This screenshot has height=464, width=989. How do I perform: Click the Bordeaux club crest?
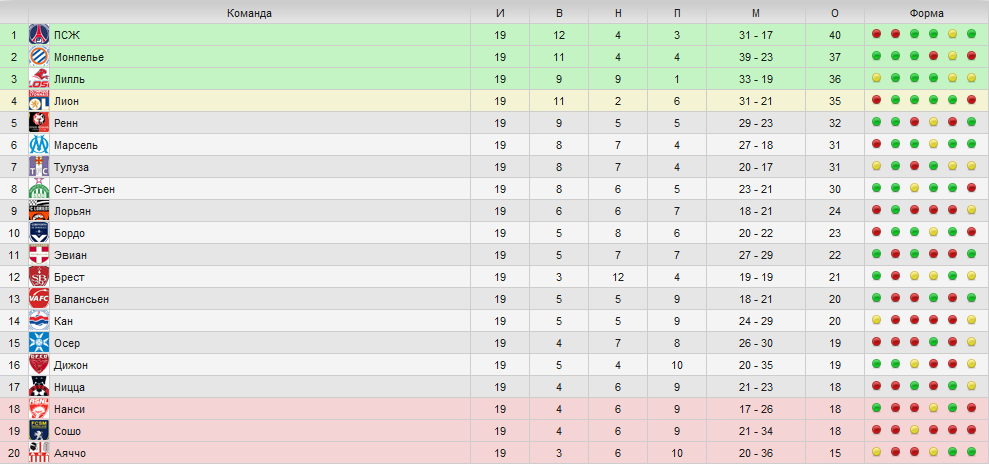coord(39,233)
